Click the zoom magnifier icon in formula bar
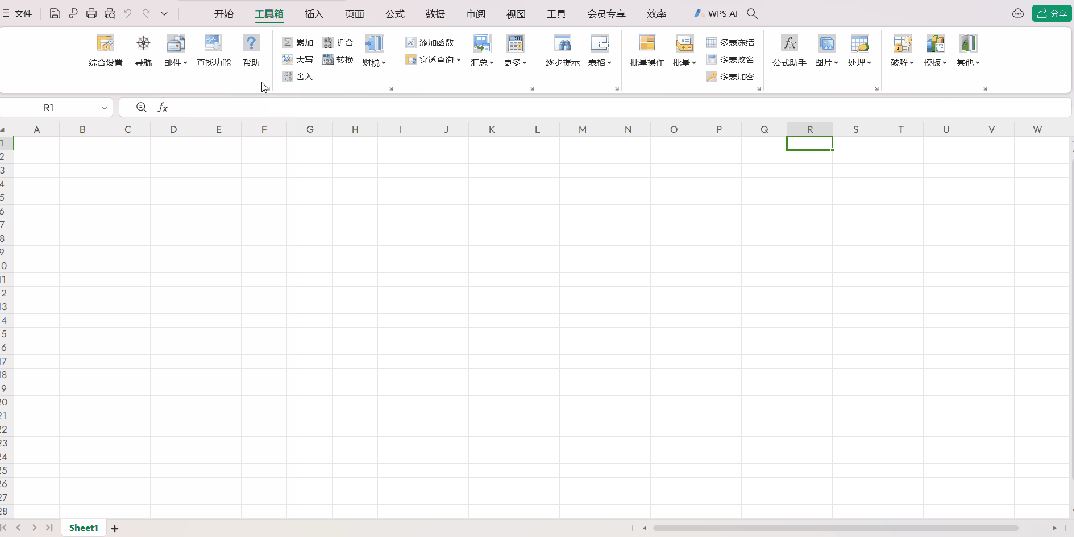The image size is (1074, 537). click(141, 107)
